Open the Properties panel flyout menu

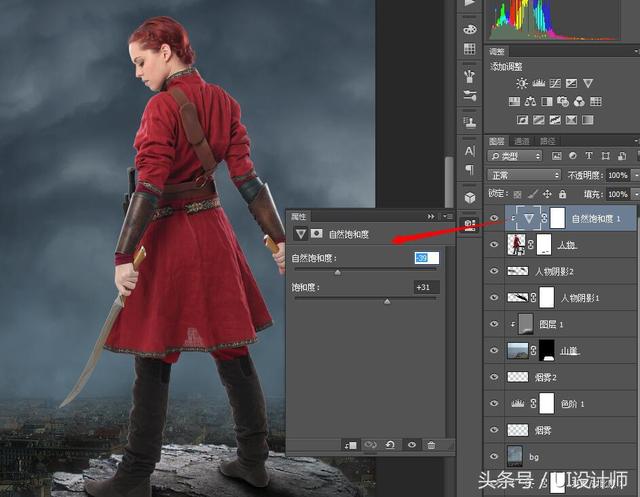pos(448,216)
